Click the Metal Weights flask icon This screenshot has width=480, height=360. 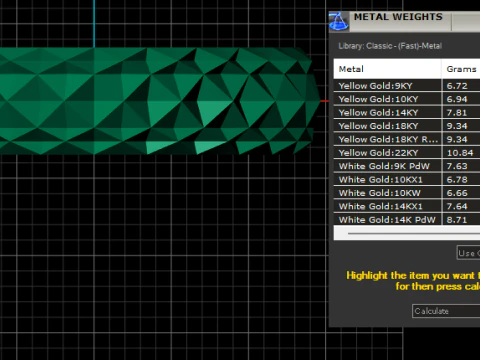(339, 22)
